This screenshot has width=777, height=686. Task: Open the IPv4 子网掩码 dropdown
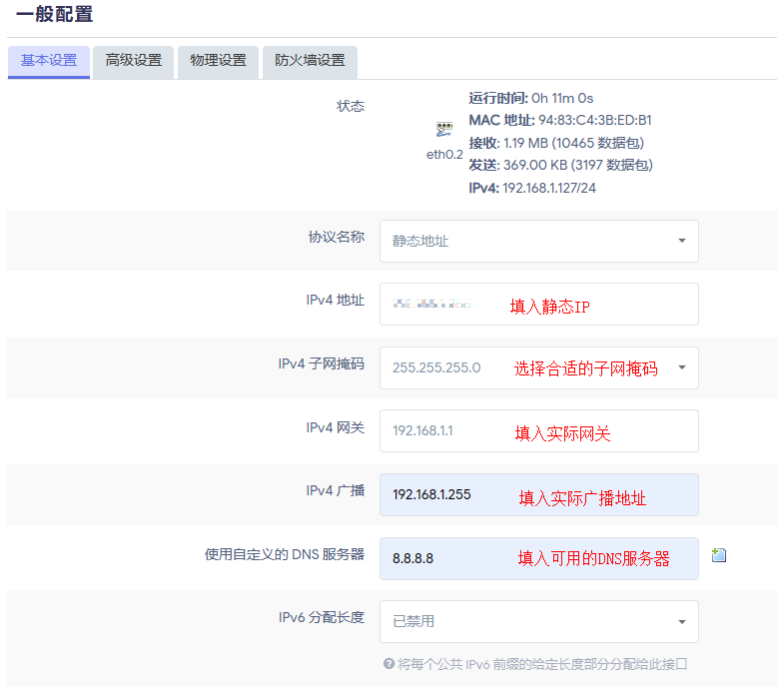[538, 368]
